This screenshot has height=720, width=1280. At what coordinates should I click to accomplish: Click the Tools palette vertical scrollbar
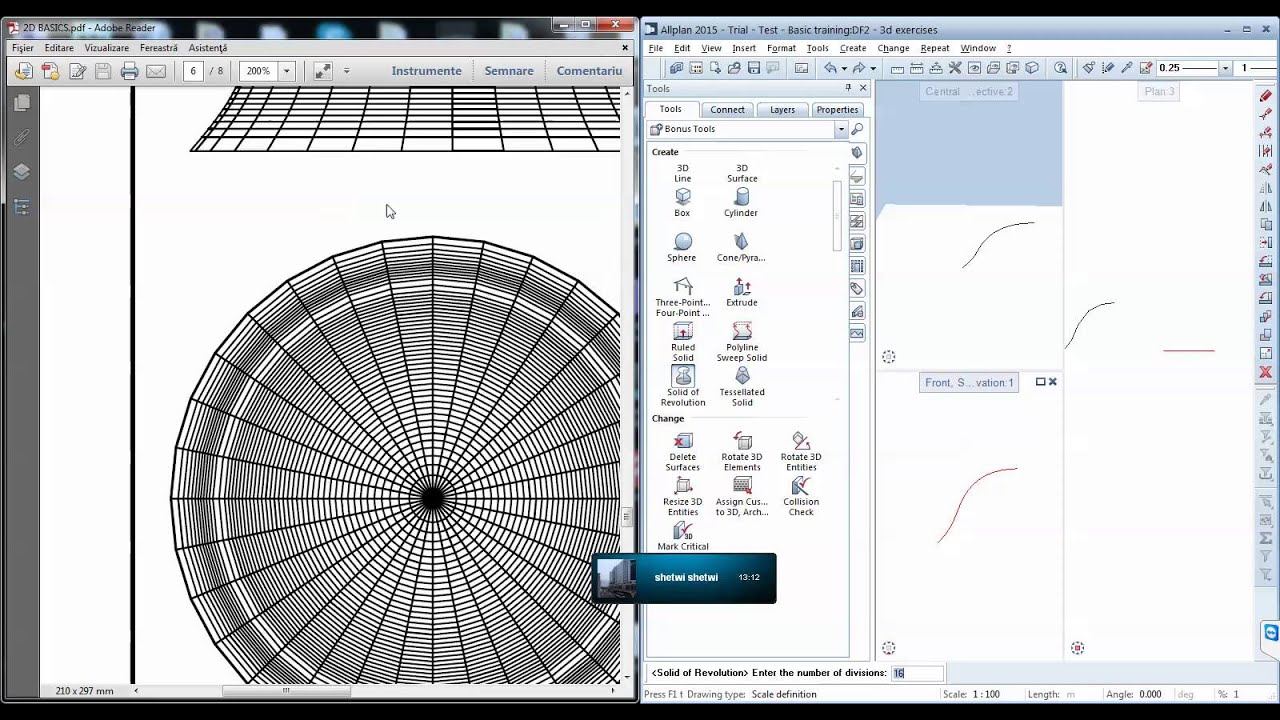click(838, 216)
